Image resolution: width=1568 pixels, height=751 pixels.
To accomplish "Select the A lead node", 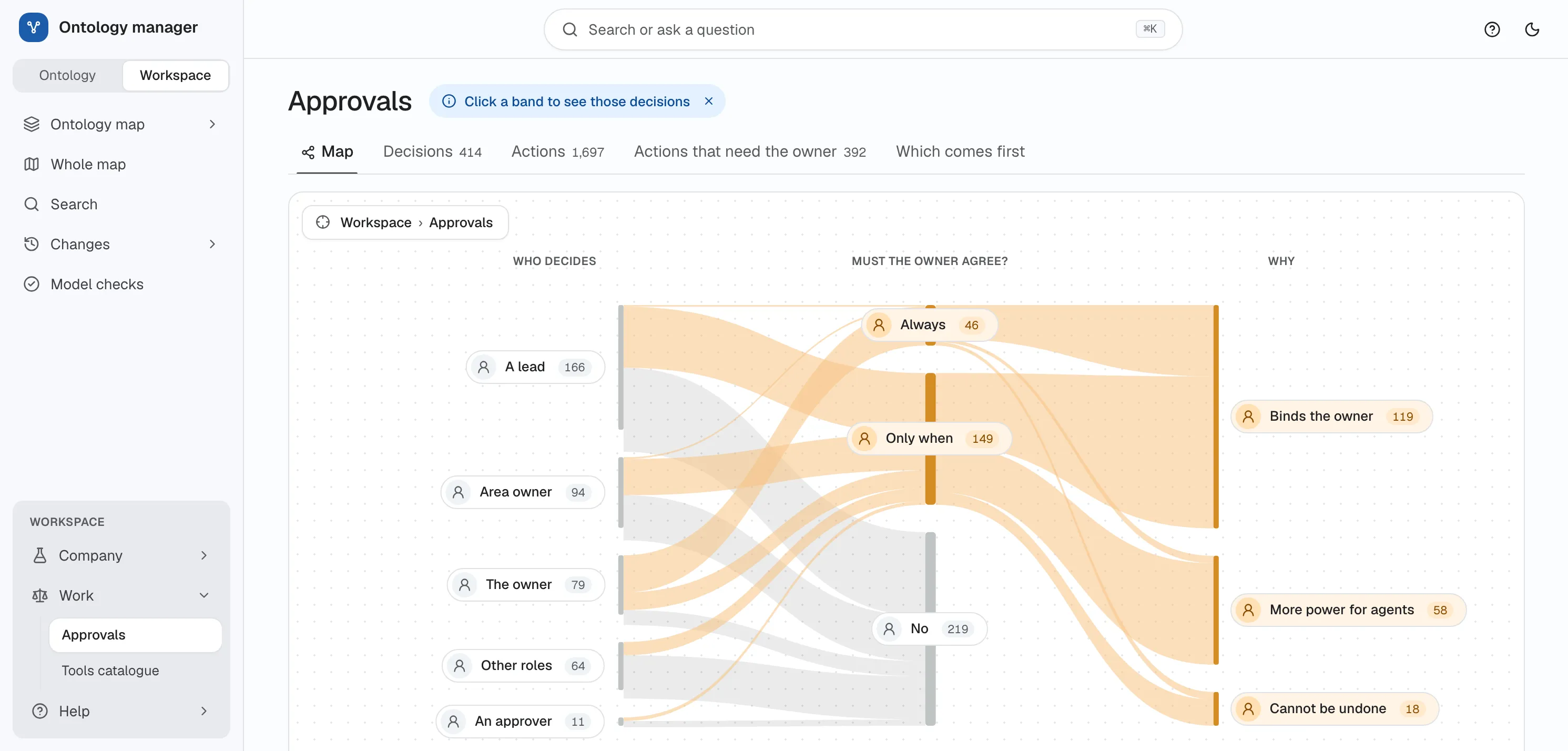I will (x=535, y=367).
